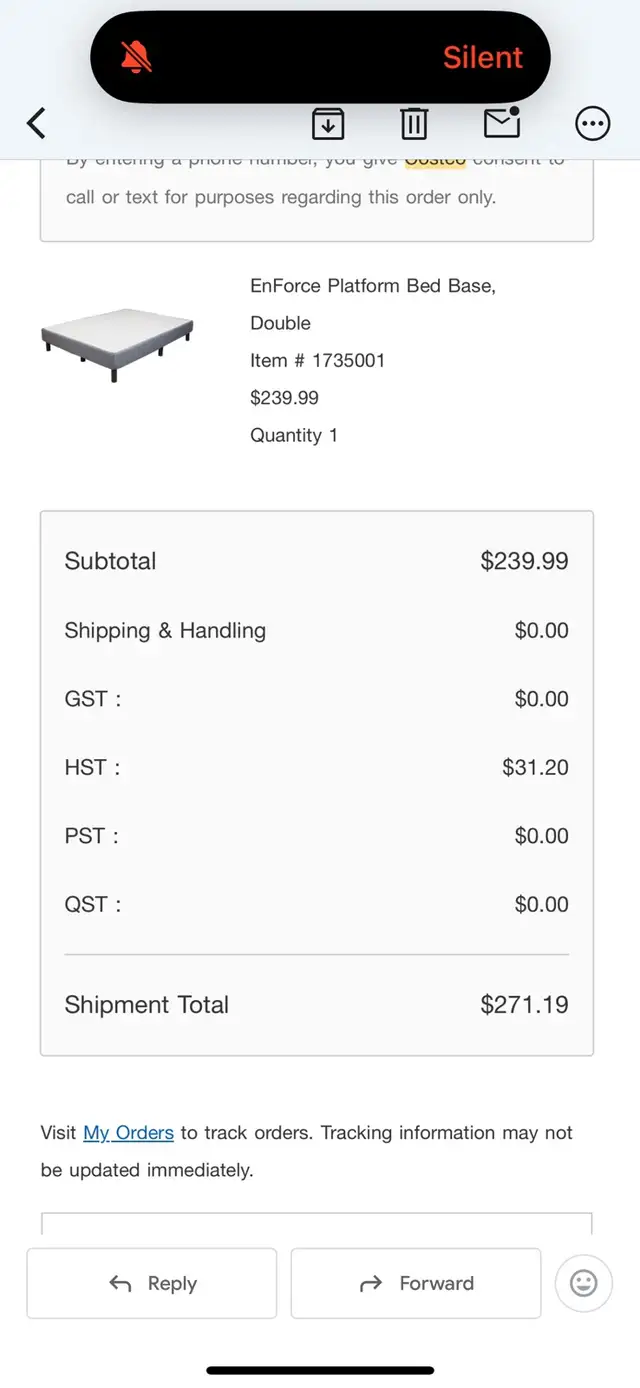This screenshot has height=1388, width=640.
Task: Tap the back arrow icon
Action: point(37,123)
